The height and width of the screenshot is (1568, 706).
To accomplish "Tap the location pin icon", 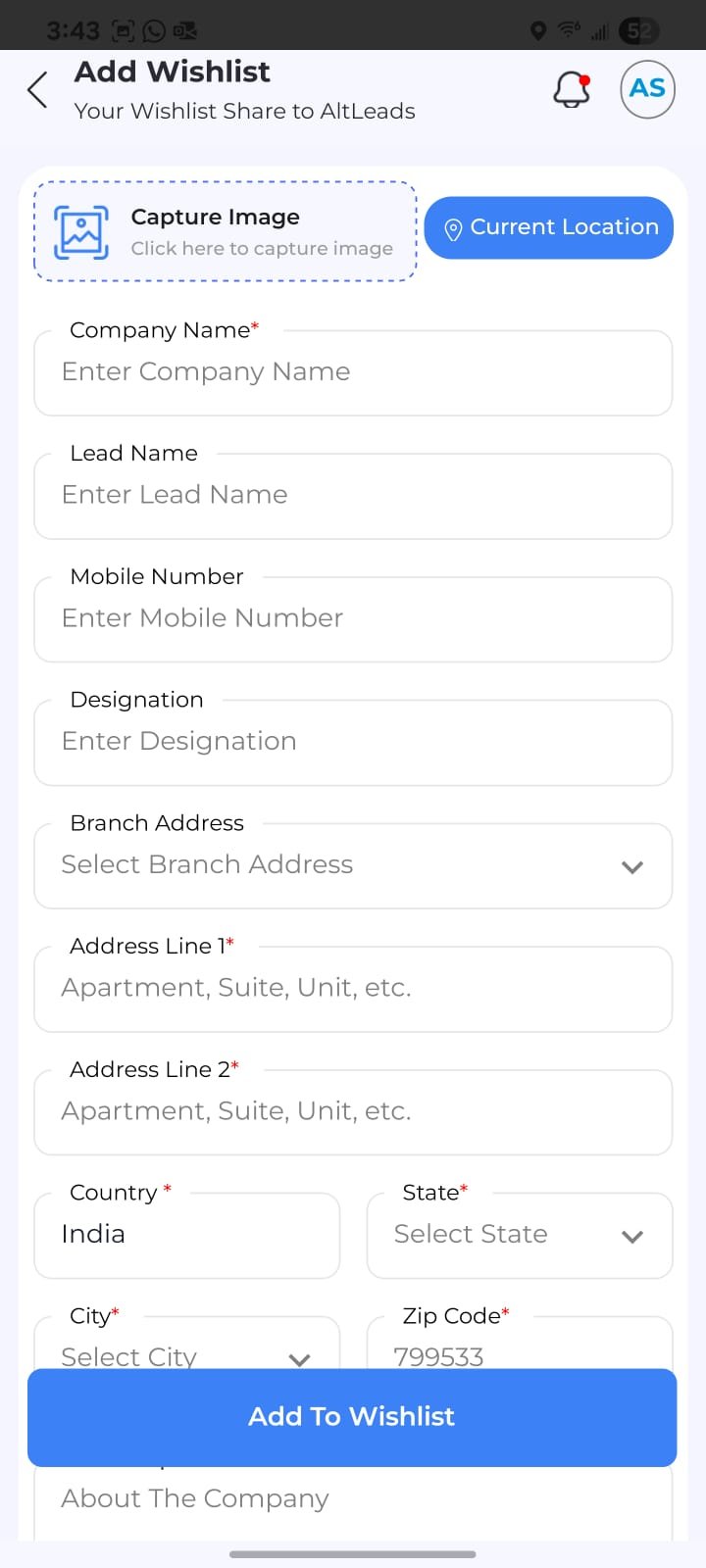I will click(453, 229).
